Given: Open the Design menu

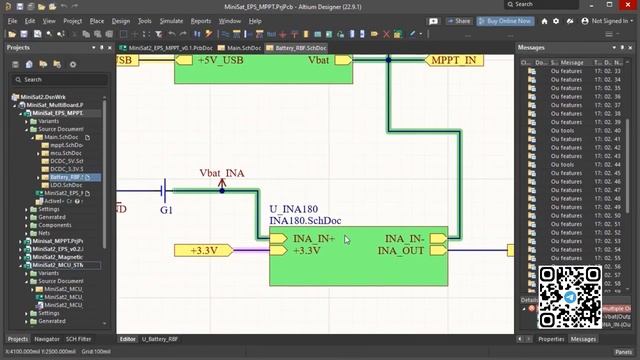Looking at the screenshot, I should pos(121,21).
